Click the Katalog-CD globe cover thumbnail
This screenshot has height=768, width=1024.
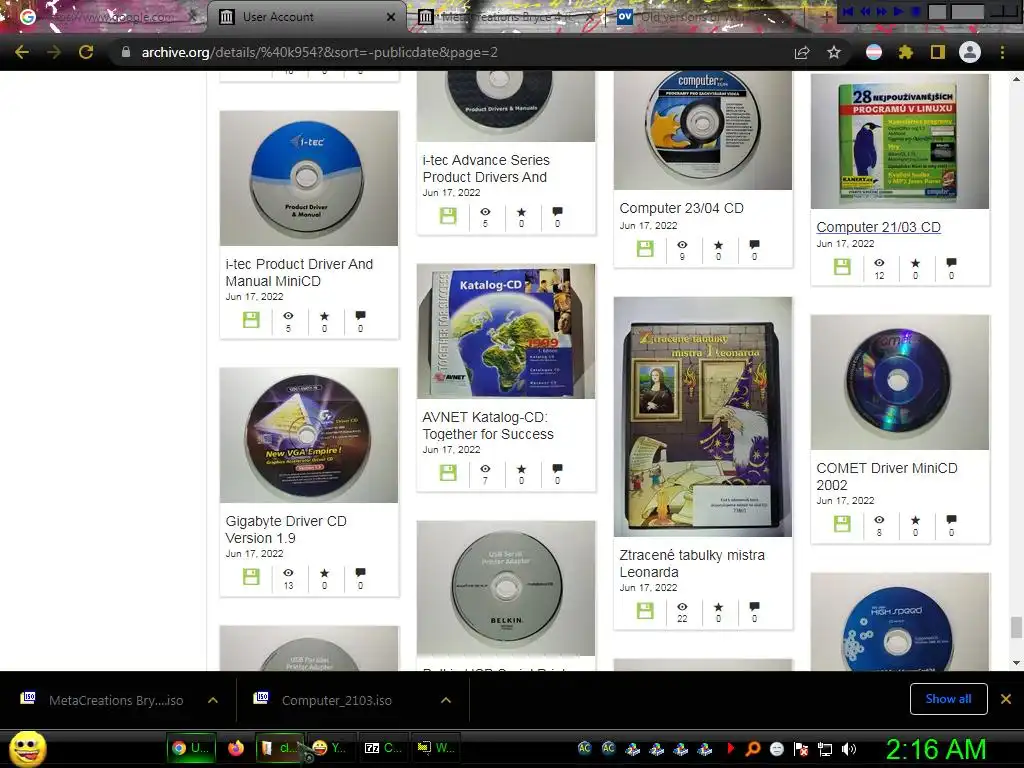[x=506, y=331]
